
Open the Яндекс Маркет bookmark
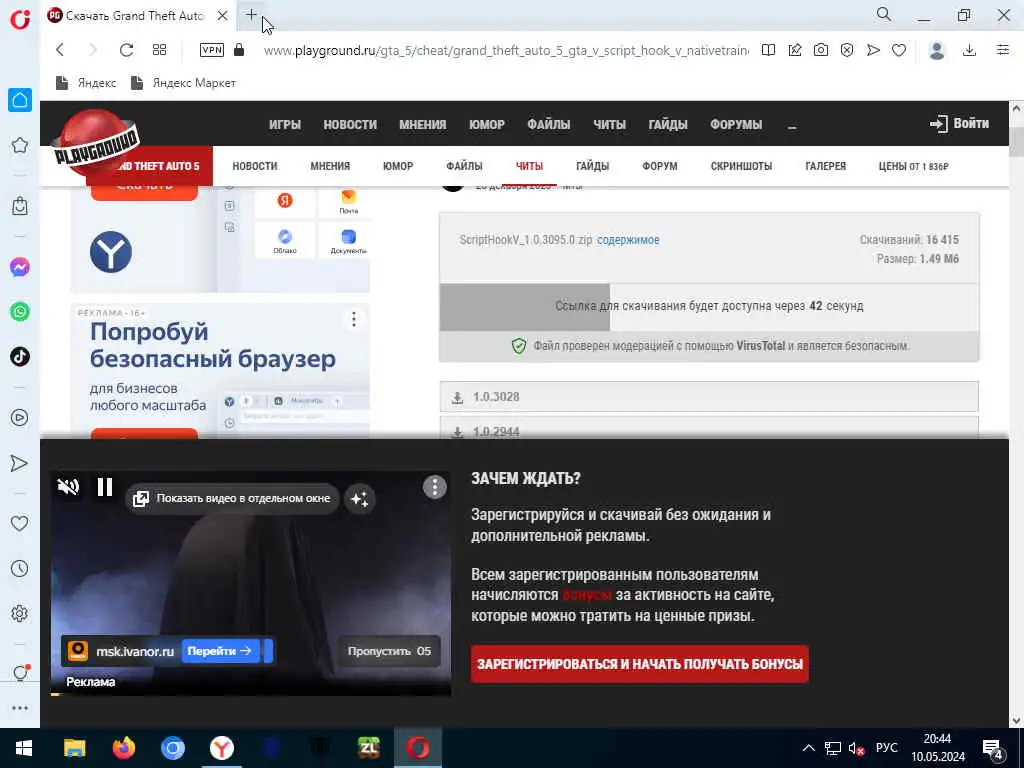[x=184, y=83]
